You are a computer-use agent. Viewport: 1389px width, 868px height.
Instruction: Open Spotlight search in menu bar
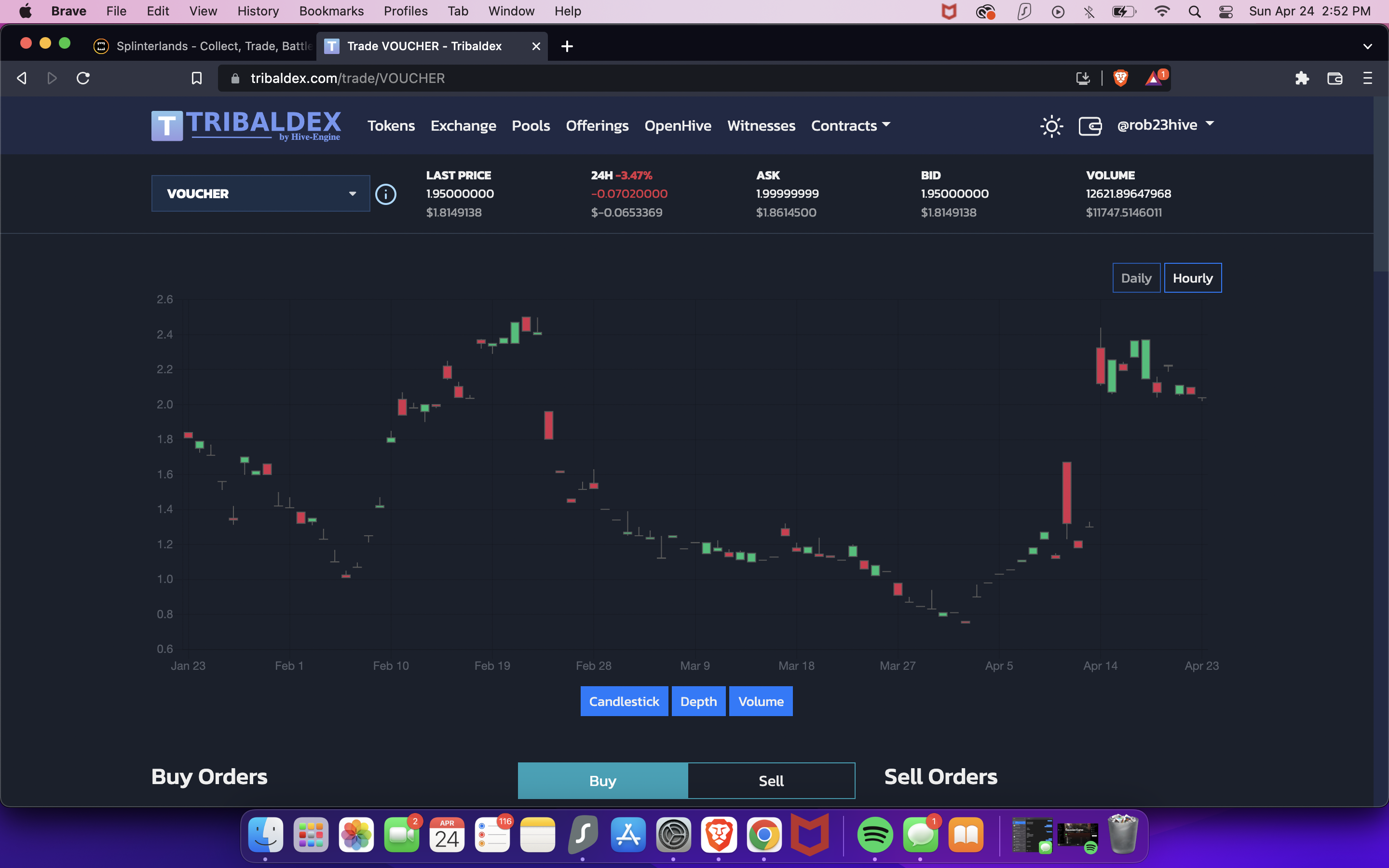(1195, 12)
